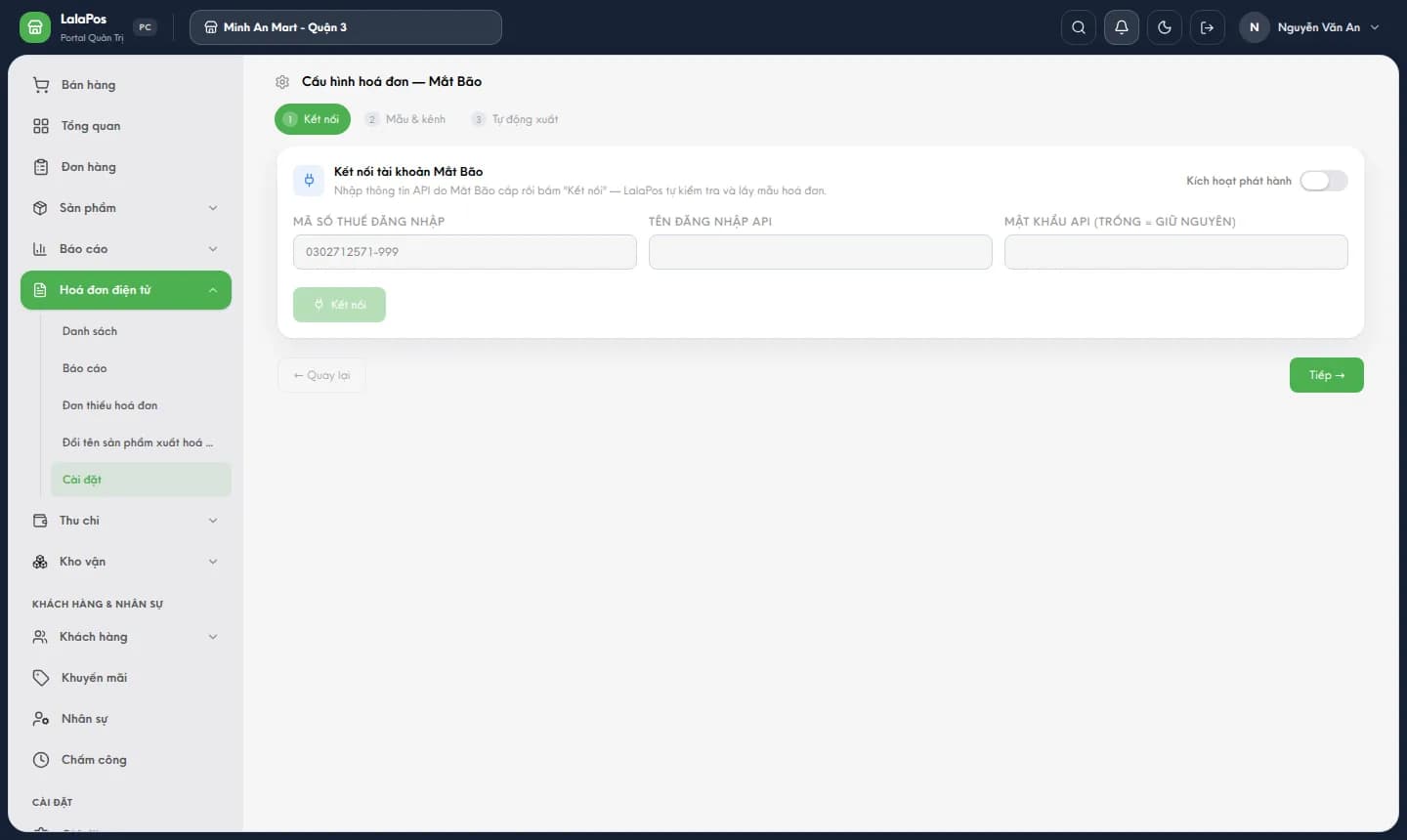Toggle dark mode moon icon
1407x840 pixels.
tap(1165, 27)
